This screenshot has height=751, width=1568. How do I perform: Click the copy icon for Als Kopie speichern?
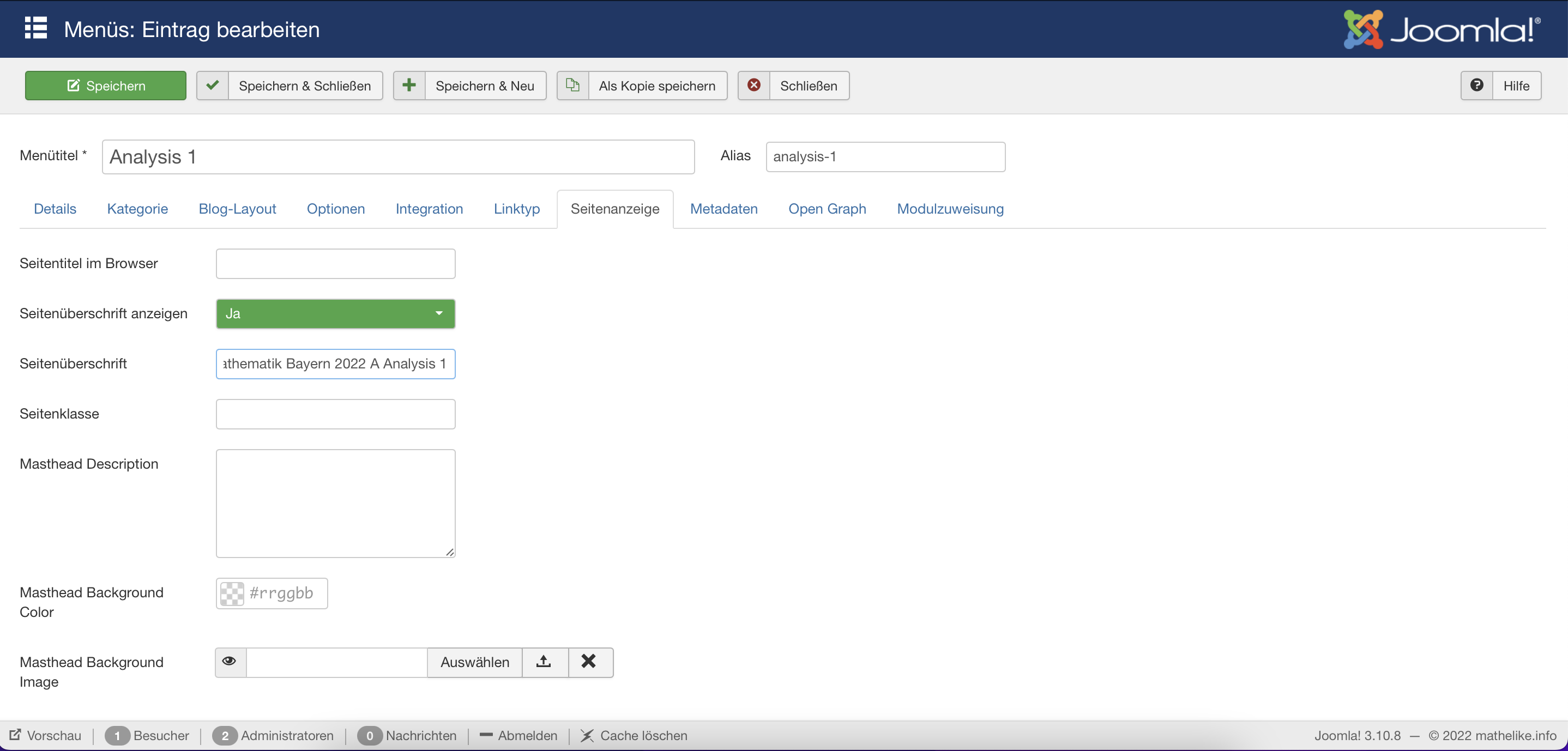coord(572,85)
